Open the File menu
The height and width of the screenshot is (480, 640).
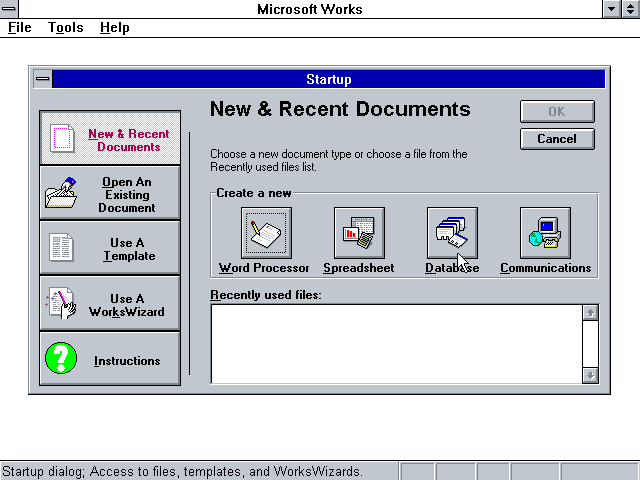pyautogui.click(x=20, y=27)
